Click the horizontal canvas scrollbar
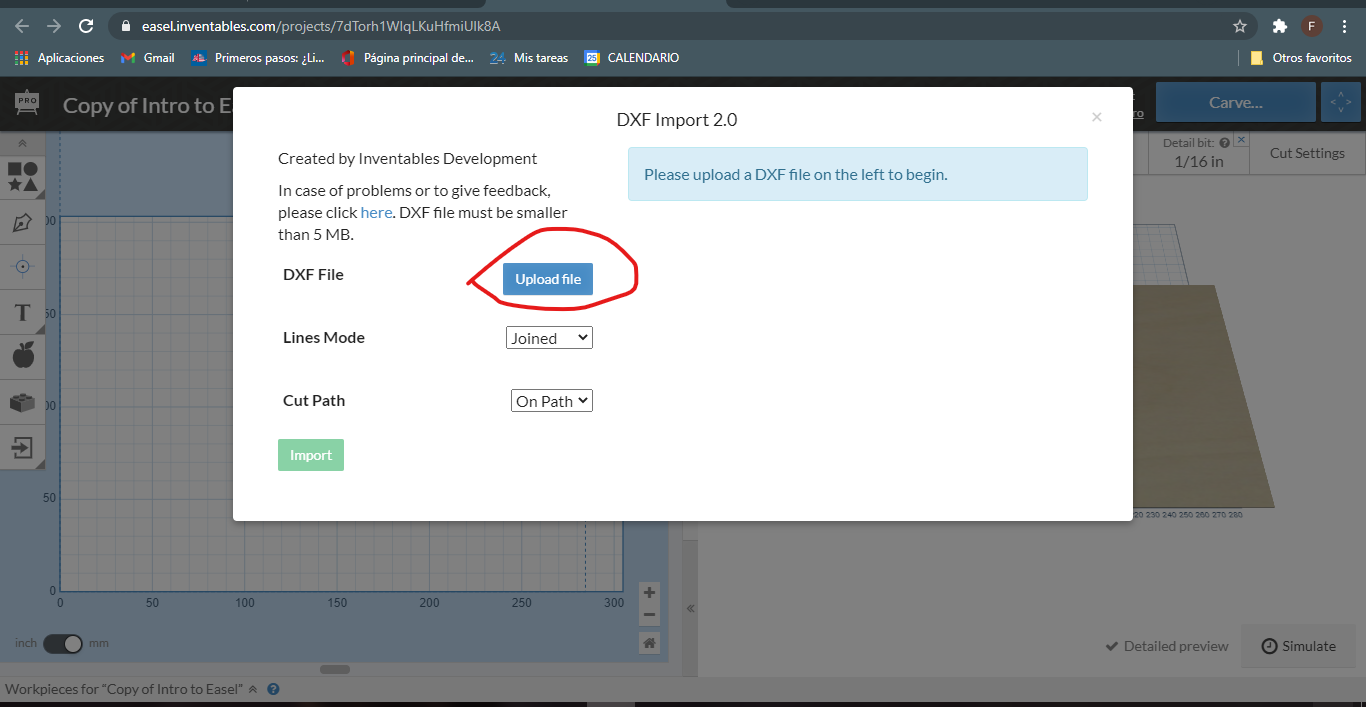 [x=335, y=669]
